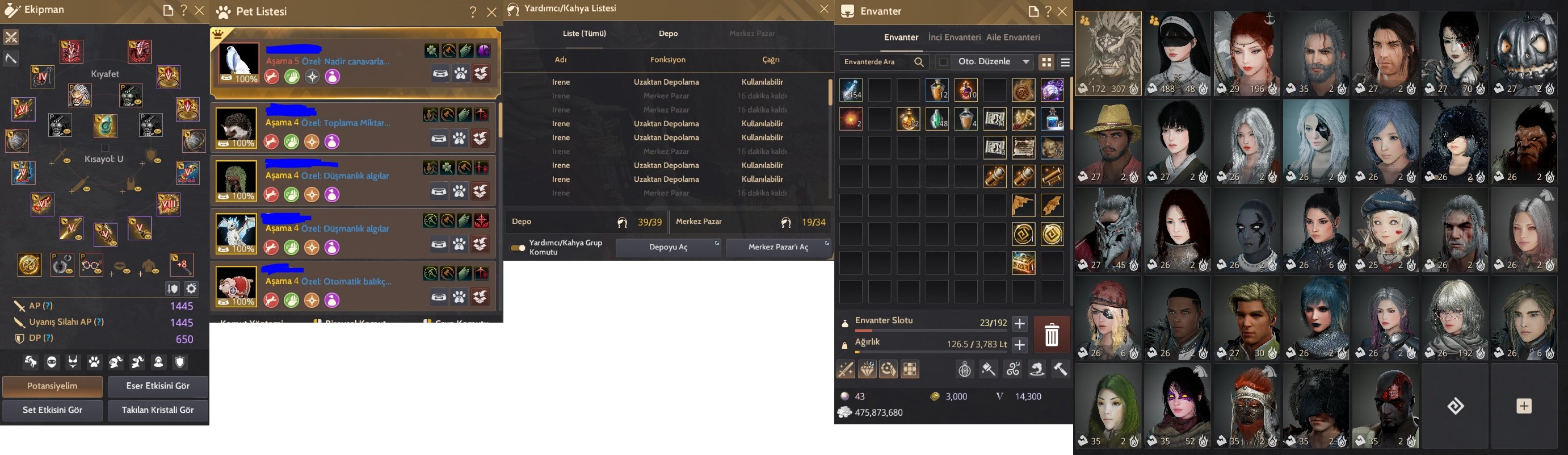Click the gear settings icon in Ekipman
The image size is (1568, 455).
(191, 289)
